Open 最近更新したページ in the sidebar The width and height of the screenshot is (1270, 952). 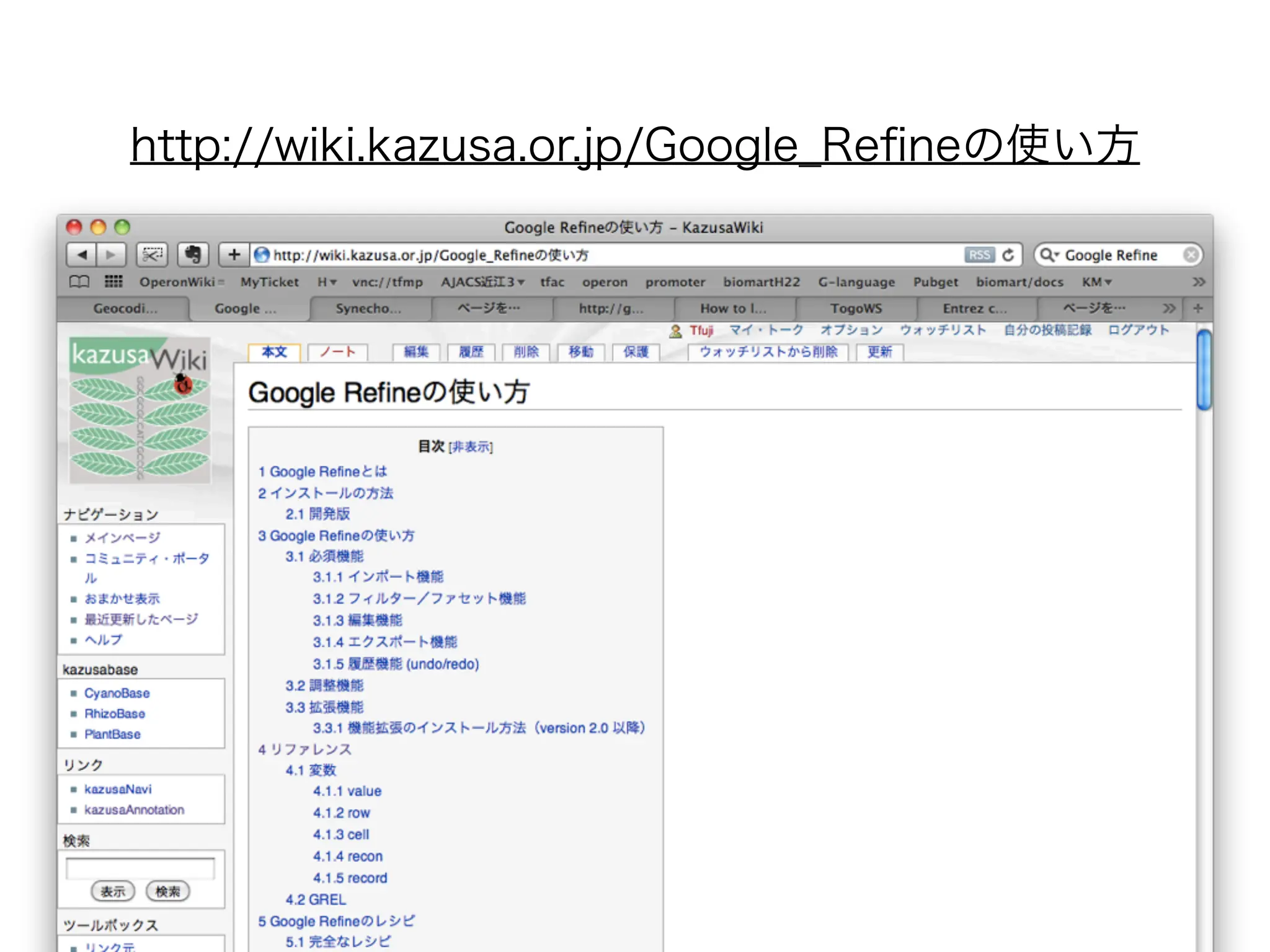tap(141, 619)
